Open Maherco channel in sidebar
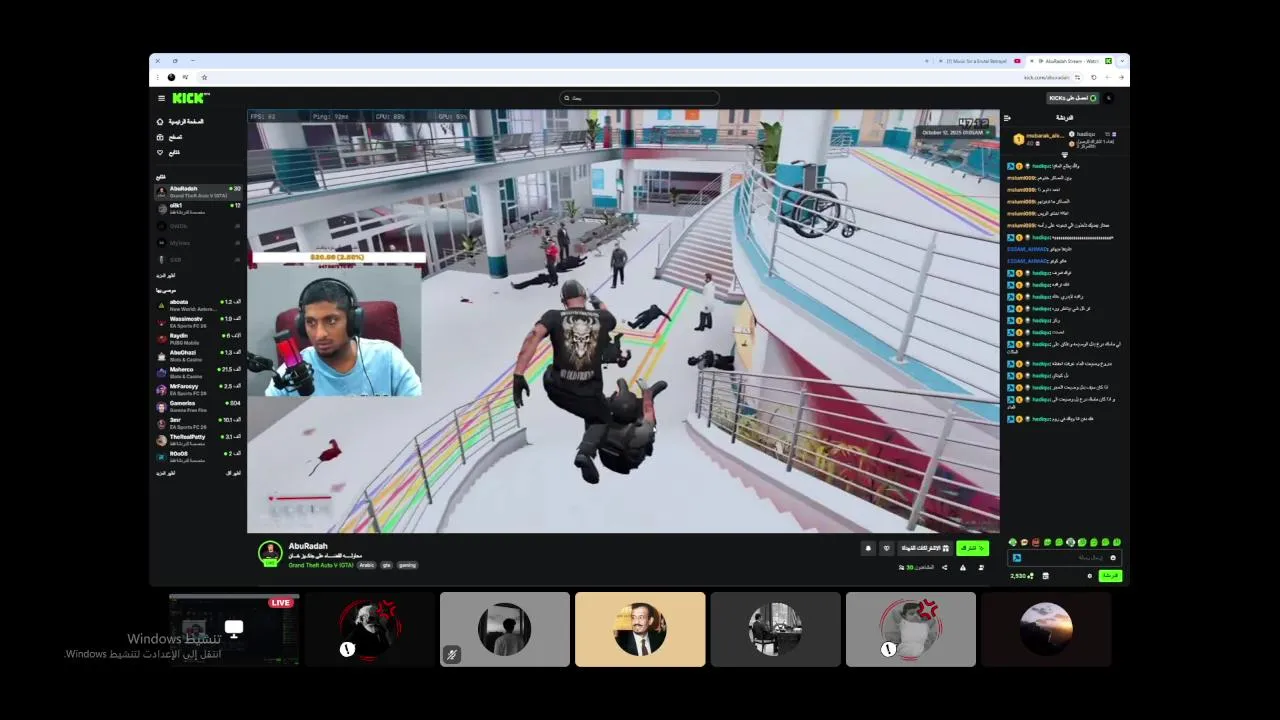The height and width of the screenshot is (720, 1280). pos(199,372)
